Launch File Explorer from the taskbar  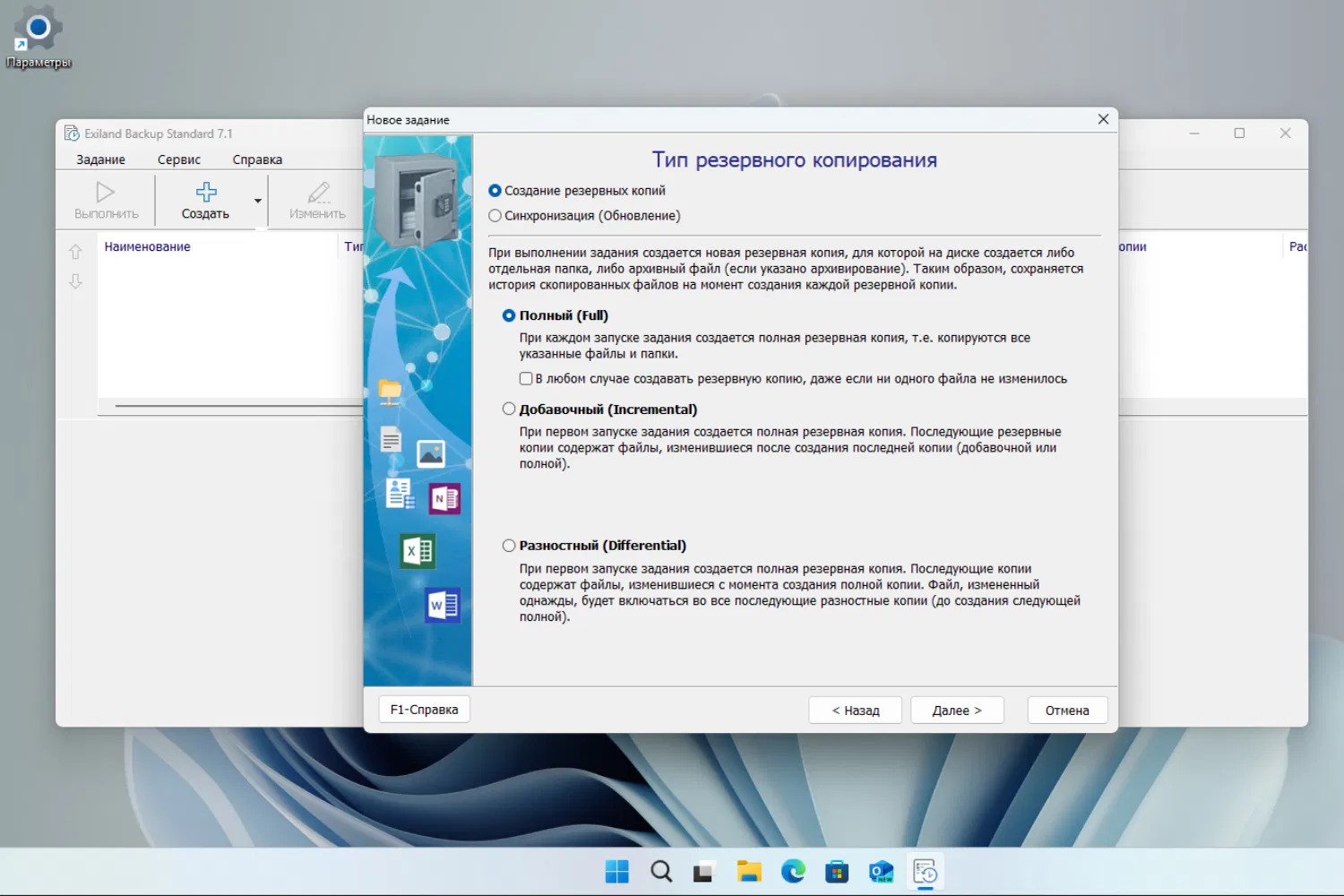point(749,871)
